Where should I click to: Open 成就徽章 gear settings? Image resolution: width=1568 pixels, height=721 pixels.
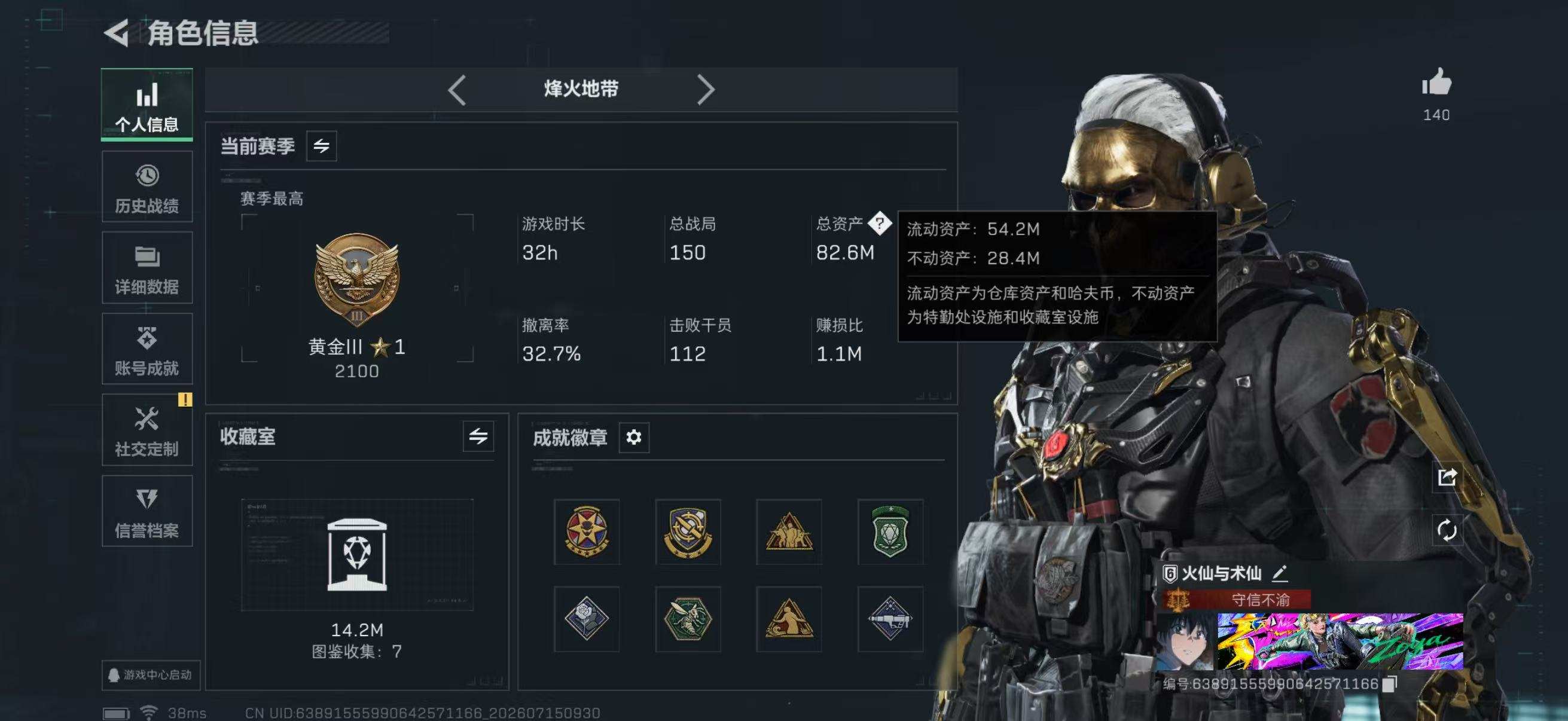click(634, 437)
